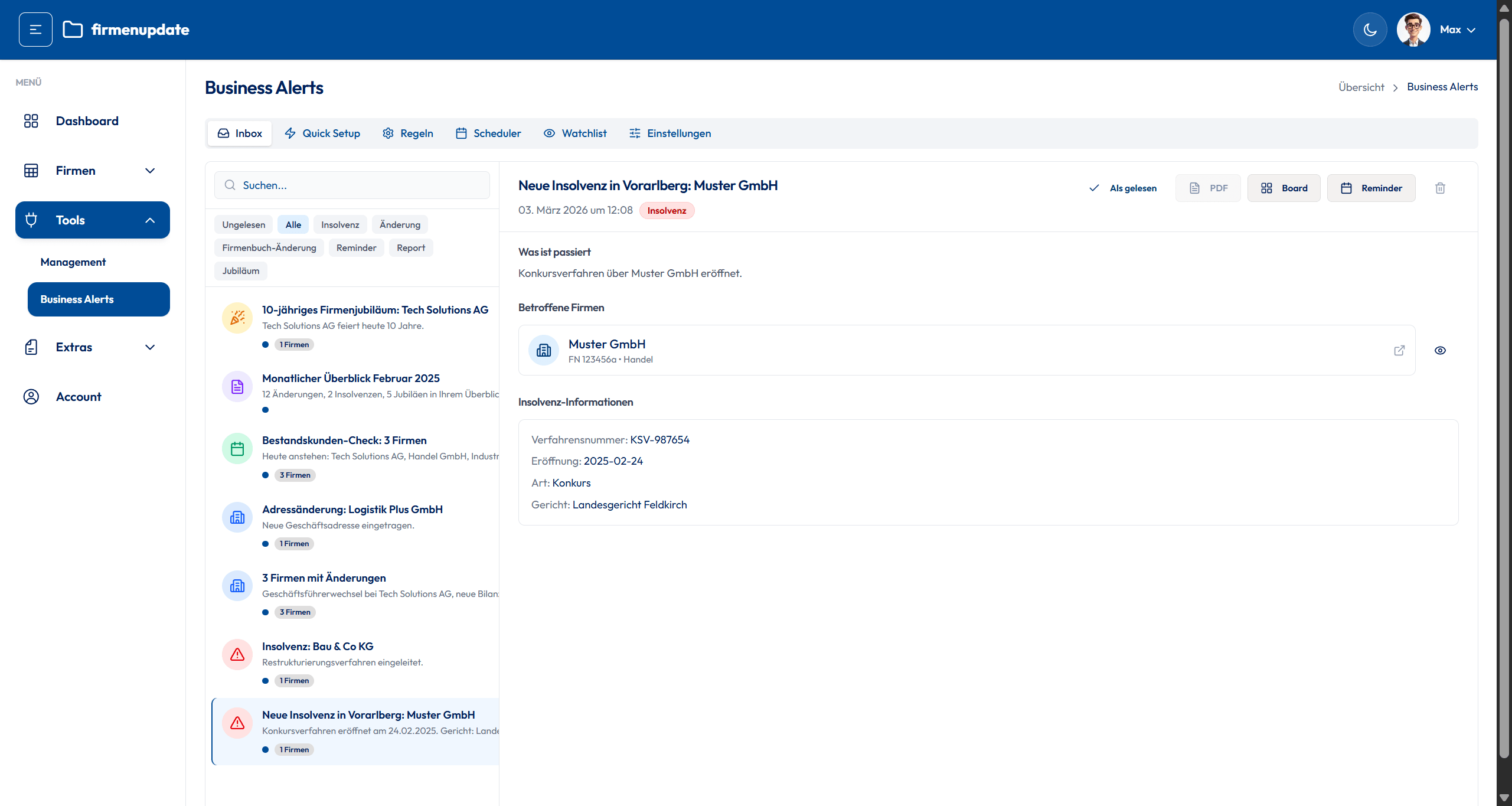
Task: Open Einstellungen via the sliders icon
Action: 670,133
